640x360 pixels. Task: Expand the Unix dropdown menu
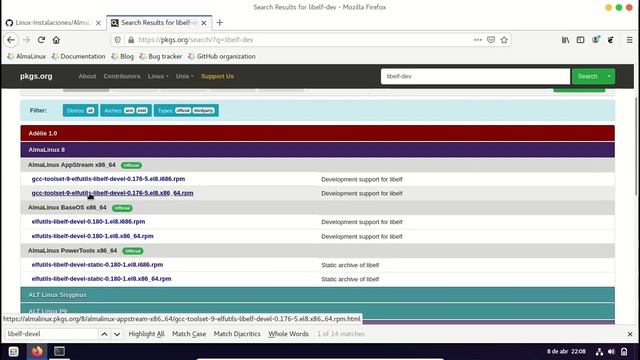coord(184,76)
